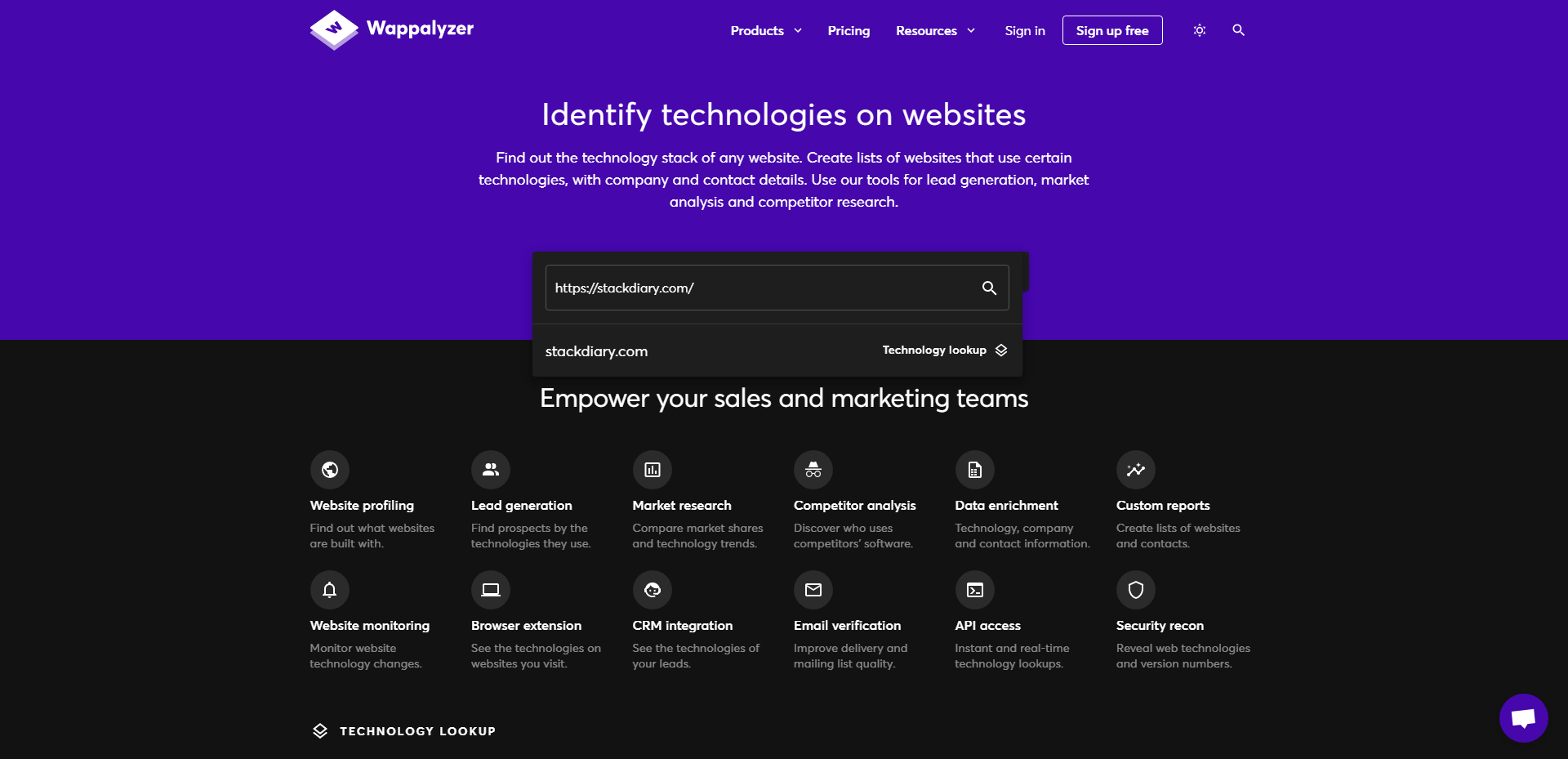The height and width of the screenshot is (759, 1568).
Task: Click the Sign up free button
Action: [1112, 30]
